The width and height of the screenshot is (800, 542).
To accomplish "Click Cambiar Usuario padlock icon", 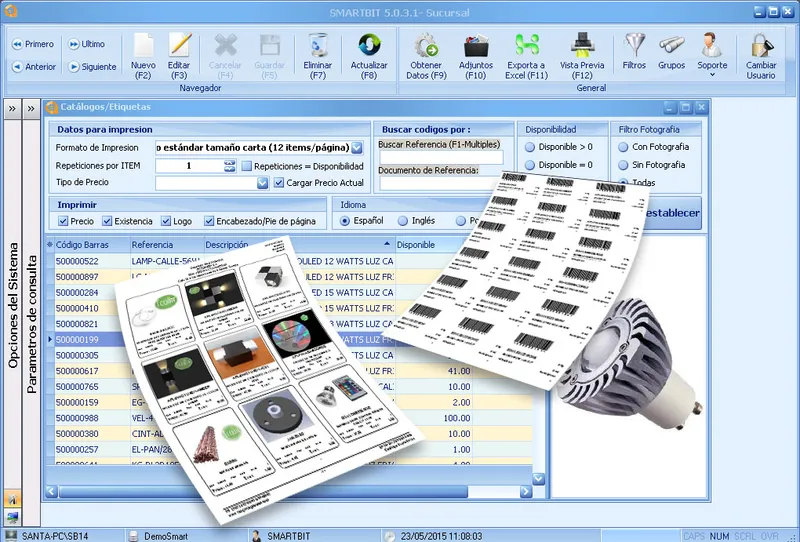I will pos(761,45).
